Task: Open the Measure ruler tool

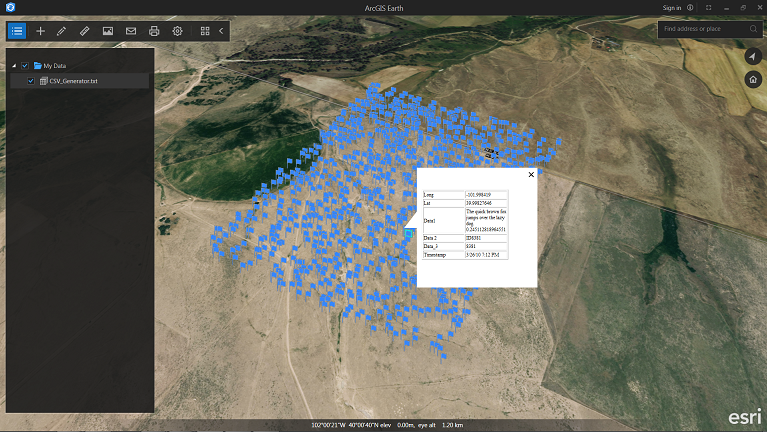Action: coord(84,31)
